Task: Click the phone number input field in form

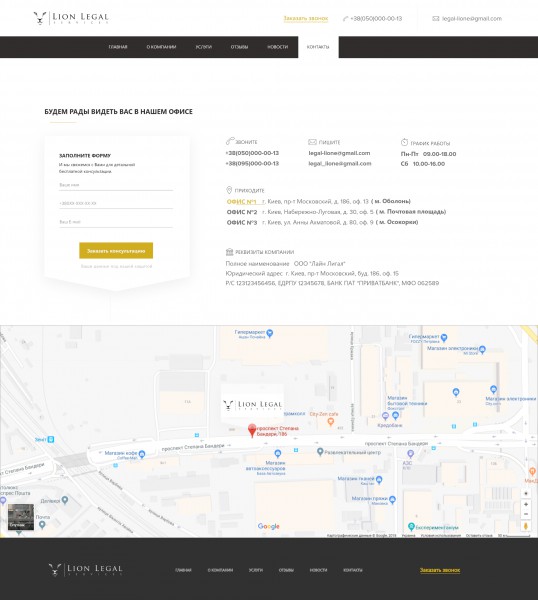Action: click(116, 204)
